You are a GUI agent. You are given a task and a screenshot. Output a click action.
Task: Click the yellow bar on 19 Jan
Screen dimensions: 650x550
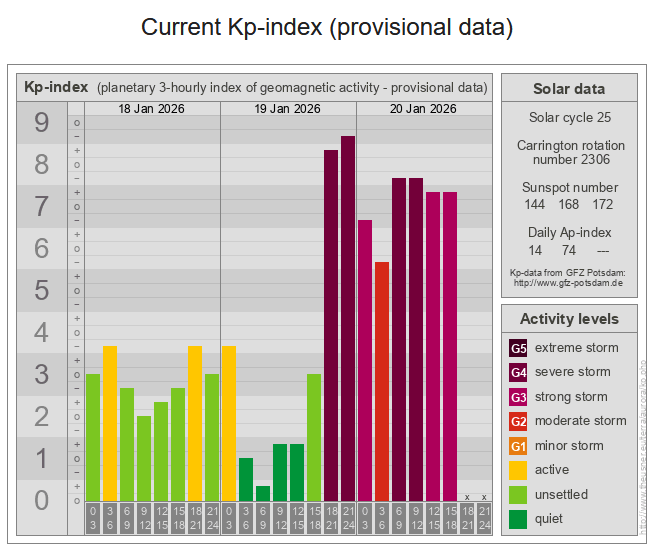click(228, 422)
